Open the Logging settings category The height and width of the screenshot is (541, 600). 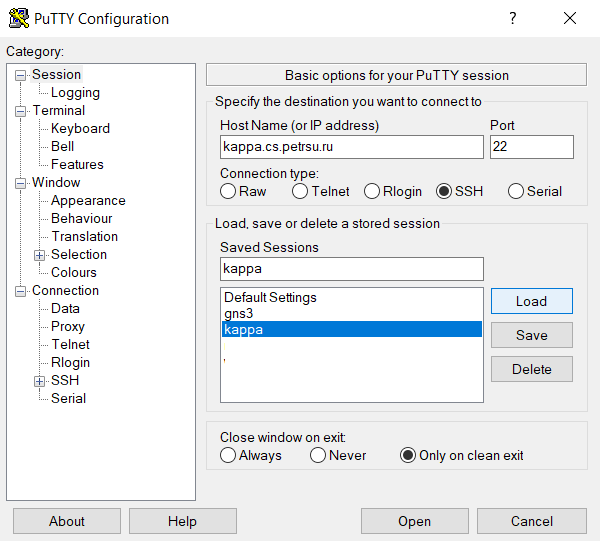(x=75, y=93)
